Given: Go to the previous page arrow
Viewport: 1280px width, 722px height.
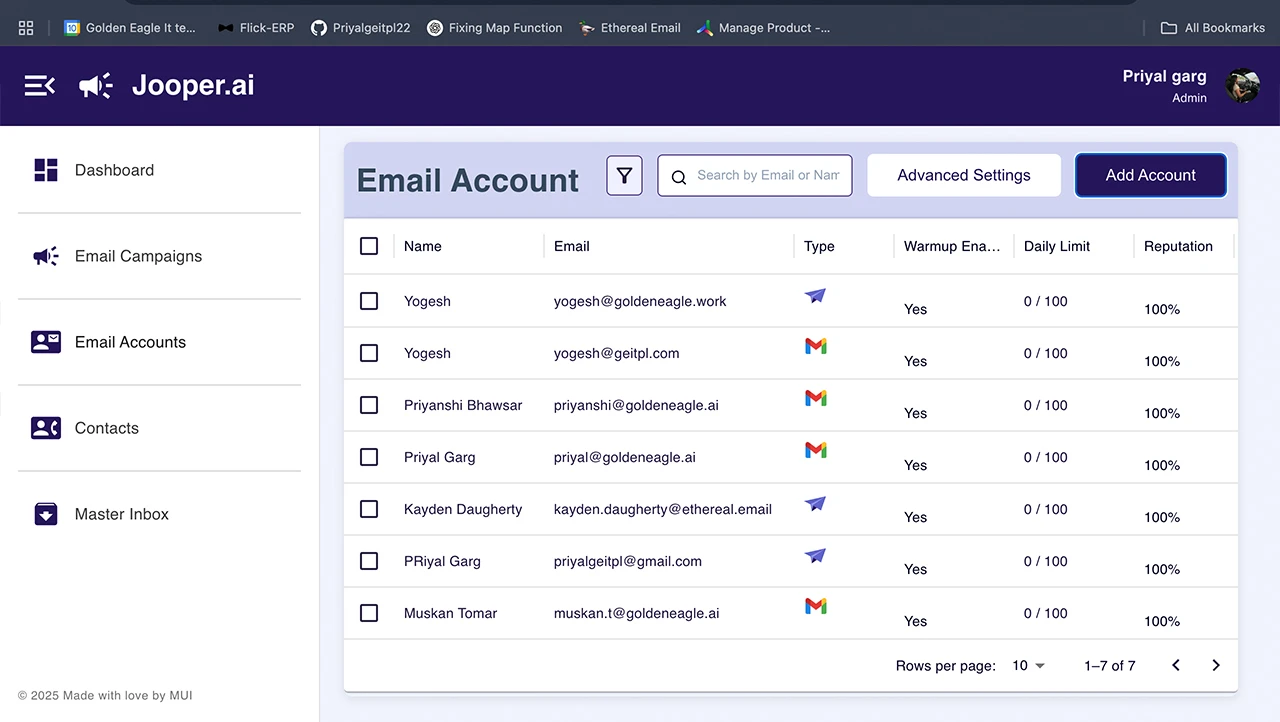Looking at the screenshot, I should 1176,665.
